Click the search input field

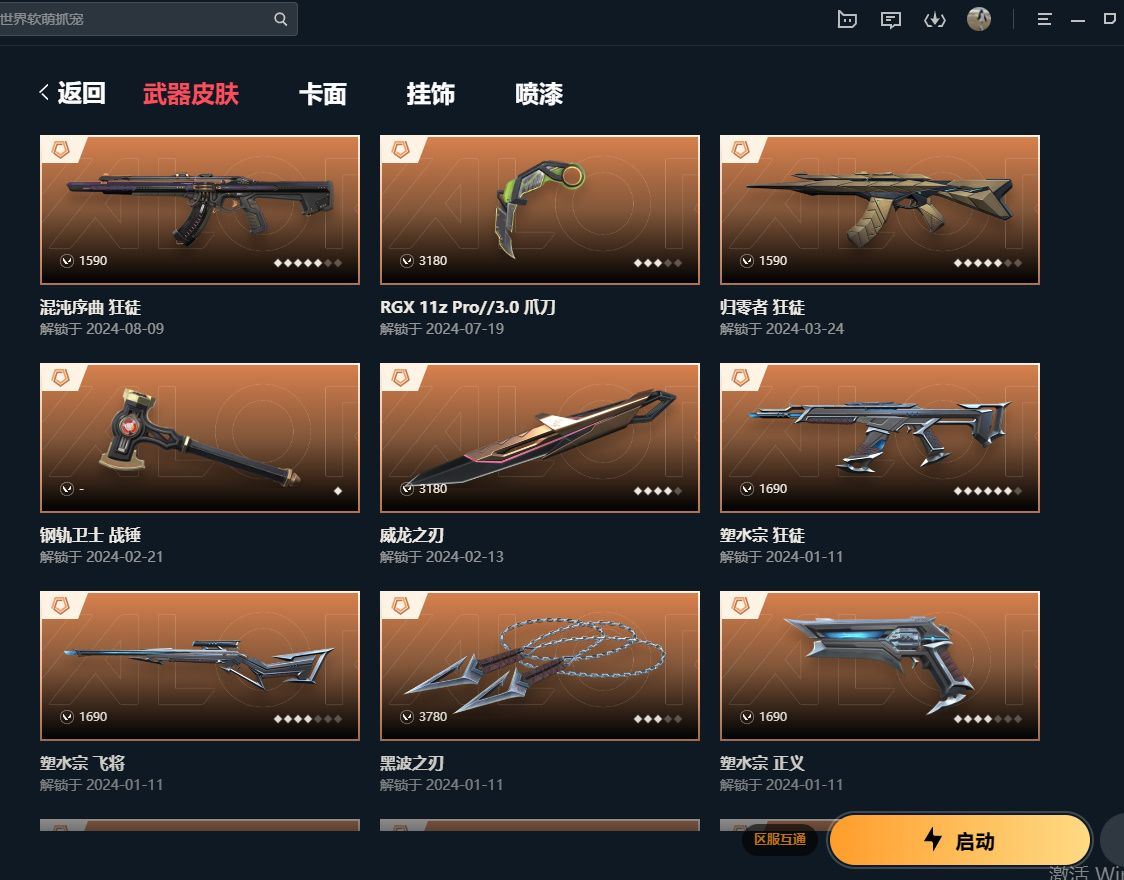pos(136,19)
